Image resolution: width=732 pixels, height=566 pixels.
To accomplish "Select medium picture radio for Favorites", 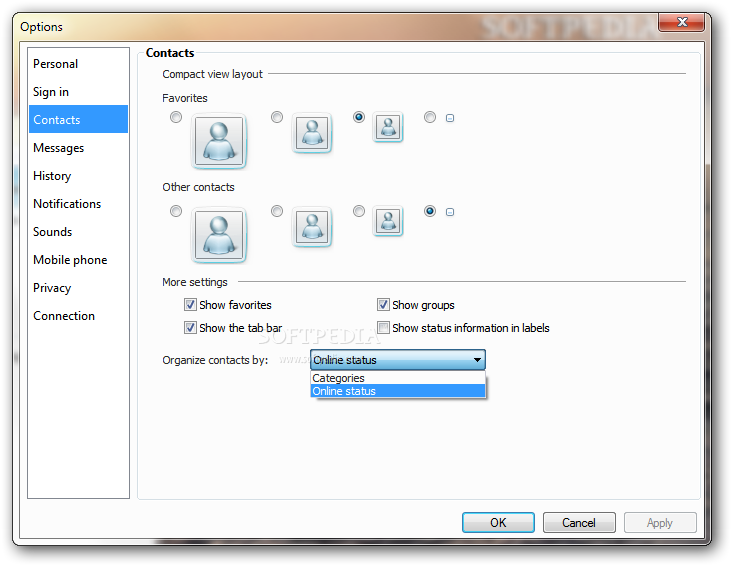I will coord(277,117).
